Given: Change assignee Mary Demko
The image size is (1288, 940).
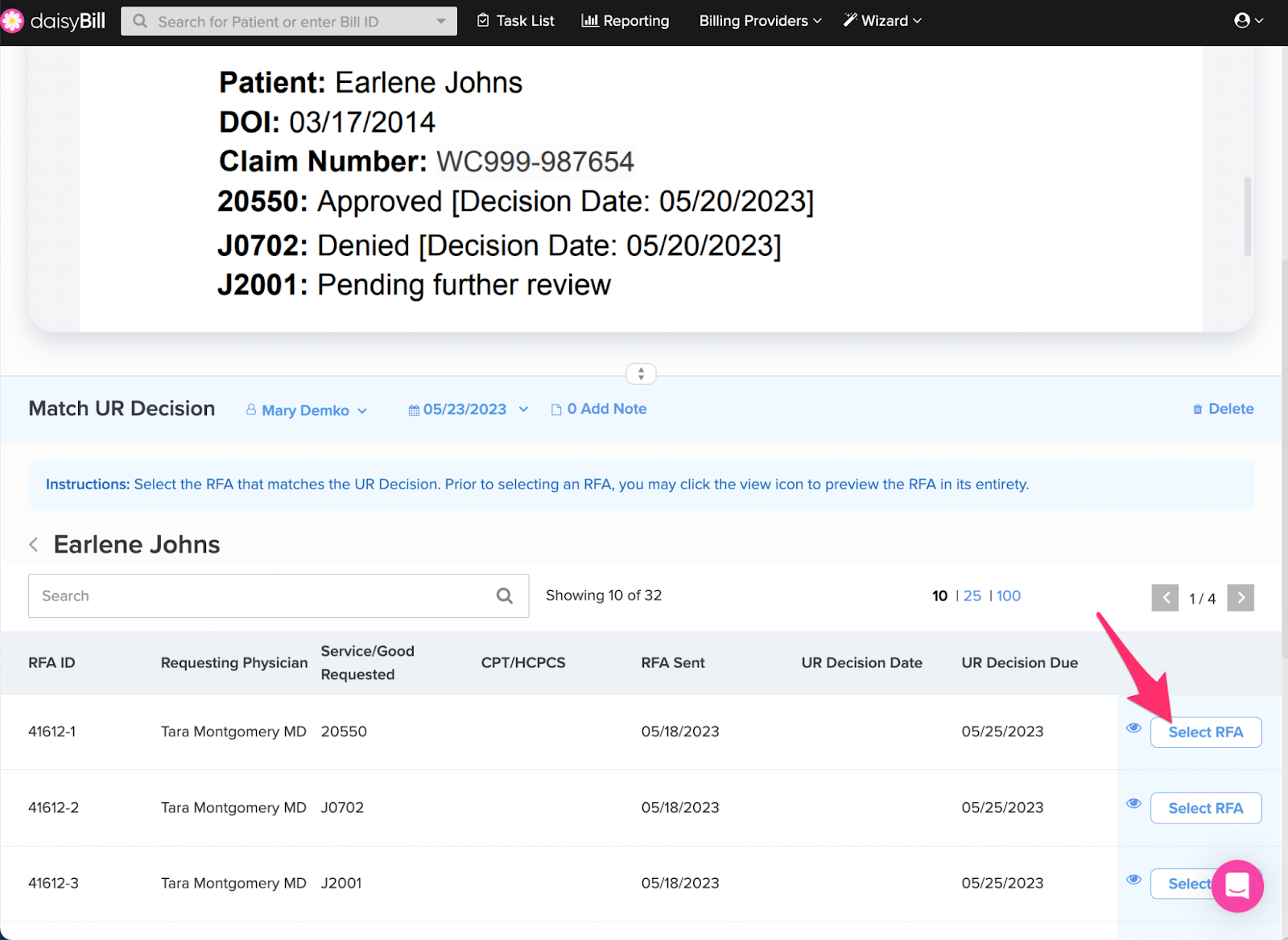Looking at the screenshot, I should 306,410.
